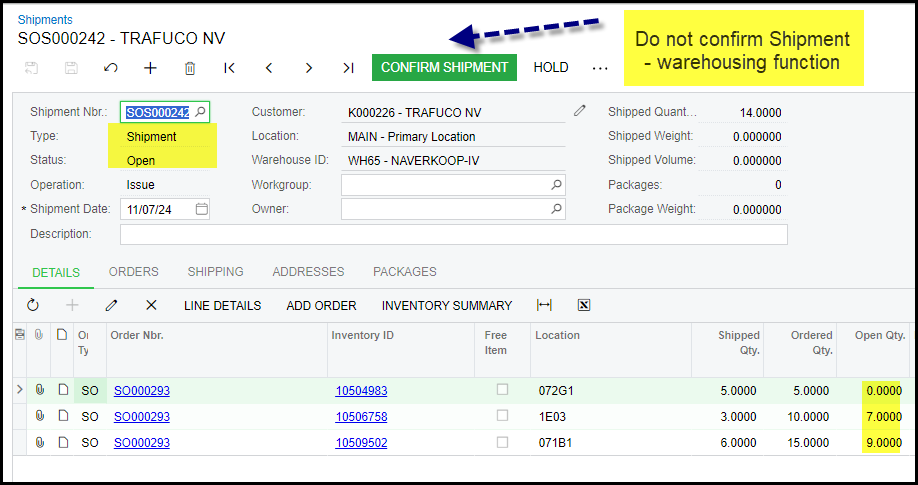Viewport: 918px width, 485px height.
Task: Refresh the details grid
Action: [33, 305]
